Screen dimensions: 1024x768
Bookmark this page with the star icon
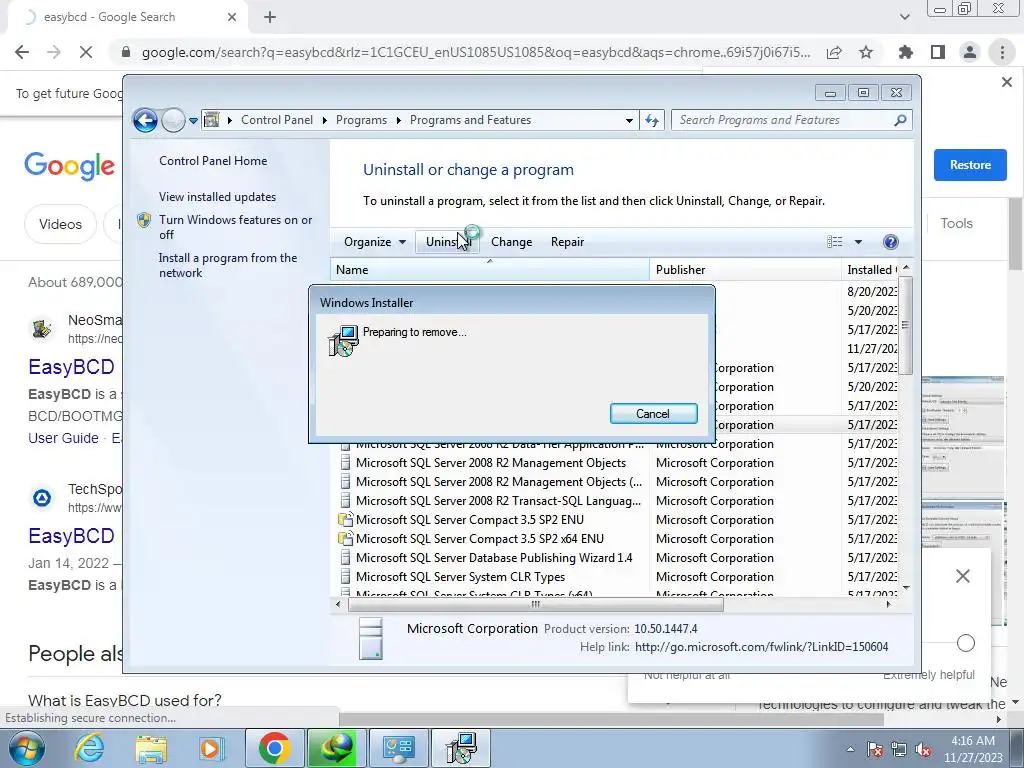pyautogui.click(x=866, y=52)
